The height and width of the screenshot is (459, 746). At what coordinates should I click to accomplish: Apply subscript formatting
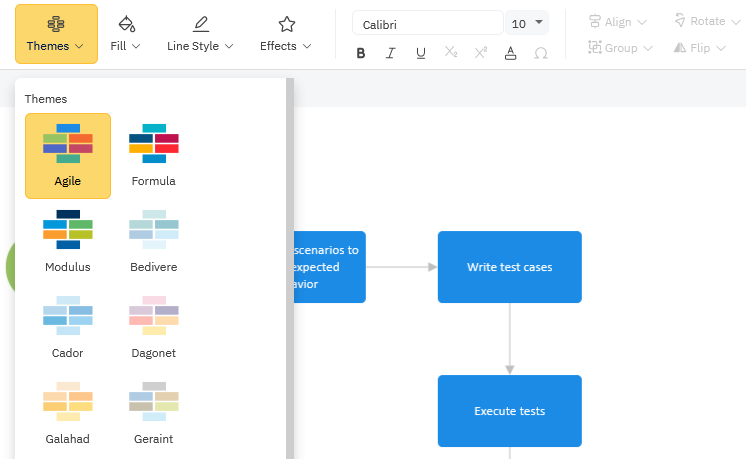click(450, 53)
